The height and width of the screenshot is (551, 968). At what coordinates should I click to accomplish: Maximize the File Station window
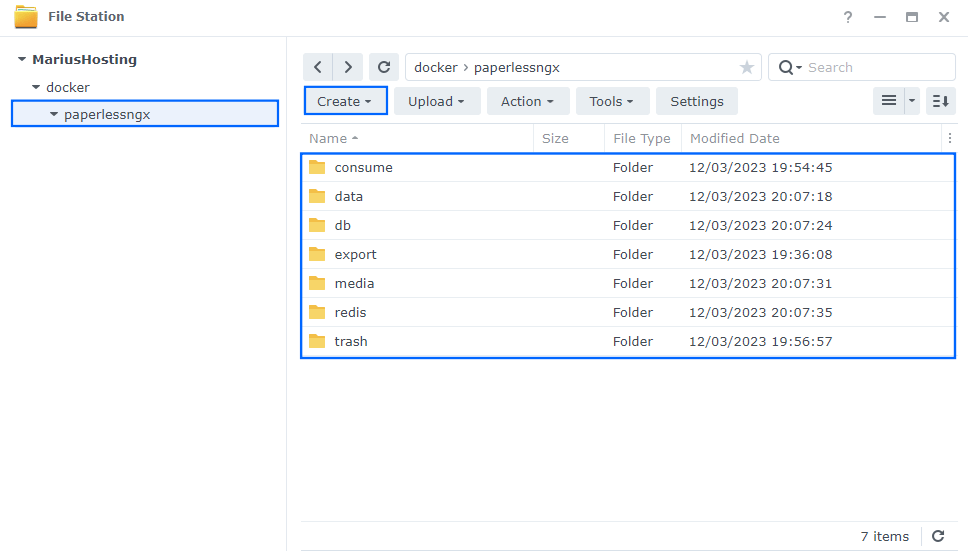point(912,17)
